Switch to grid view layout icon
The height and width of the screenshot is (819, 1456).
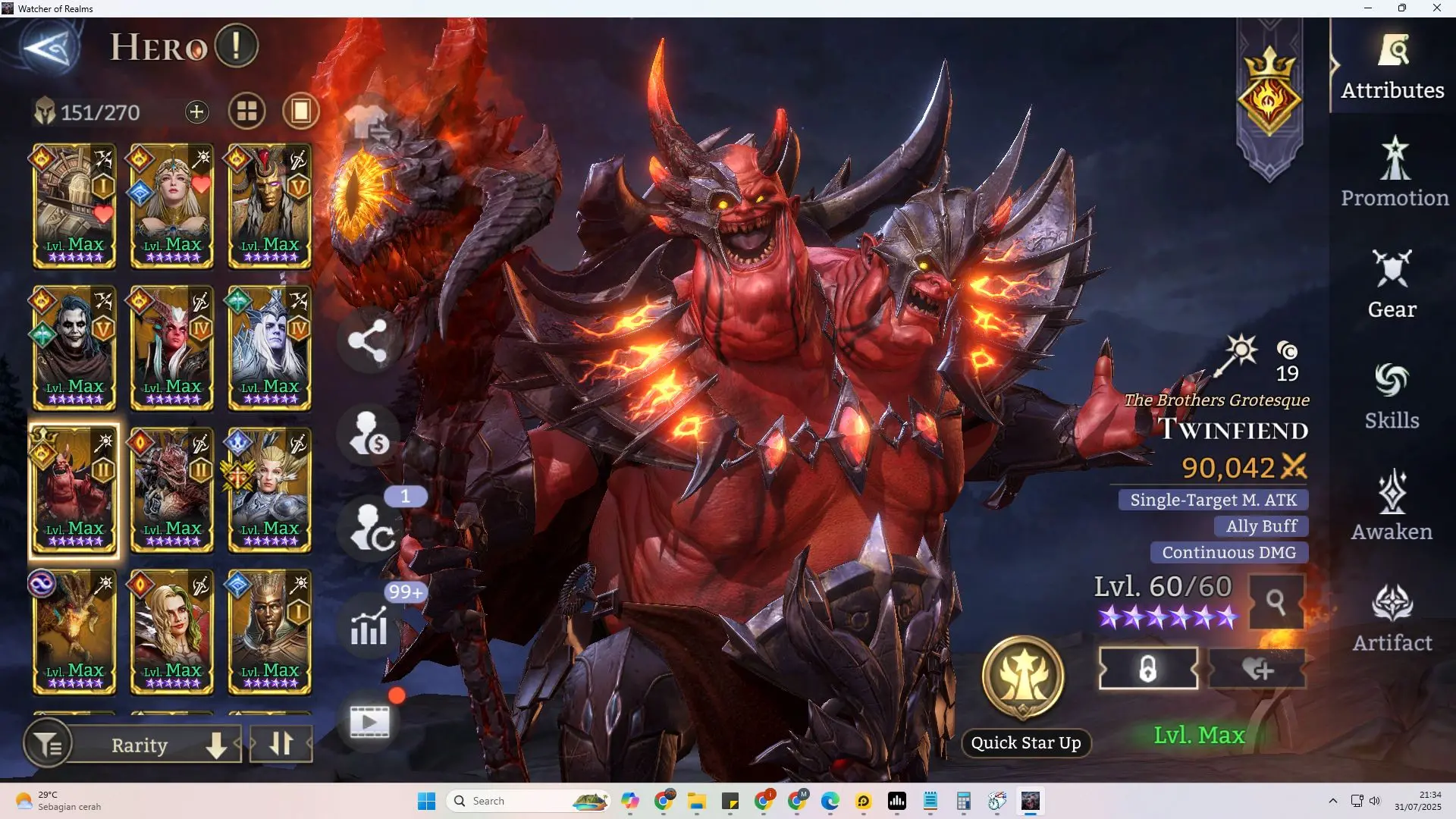click(247, 111)
